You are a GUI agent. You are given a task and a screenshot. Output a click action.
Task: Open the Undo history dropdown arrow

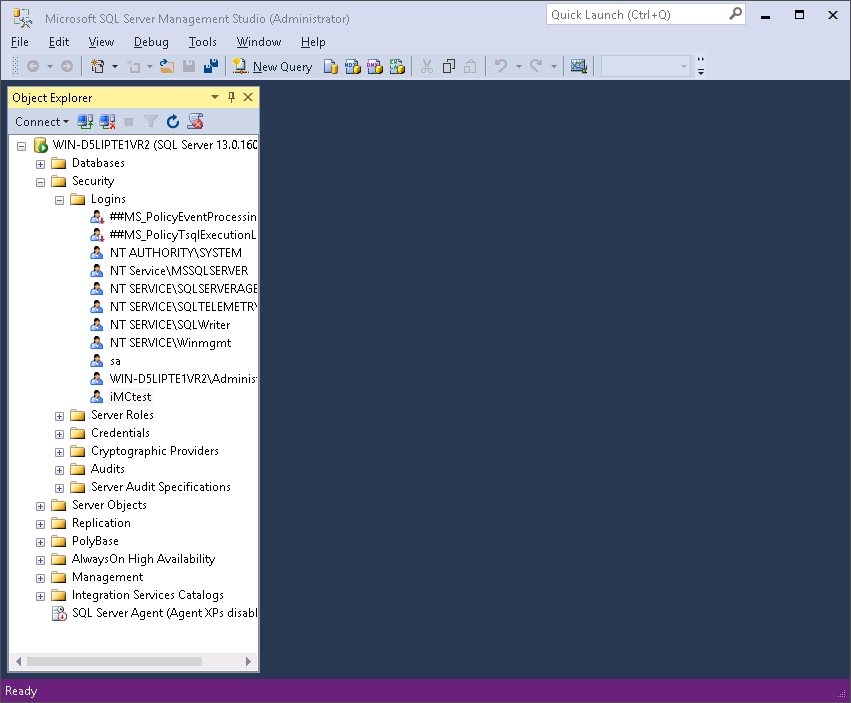click(x=519, y=67)
